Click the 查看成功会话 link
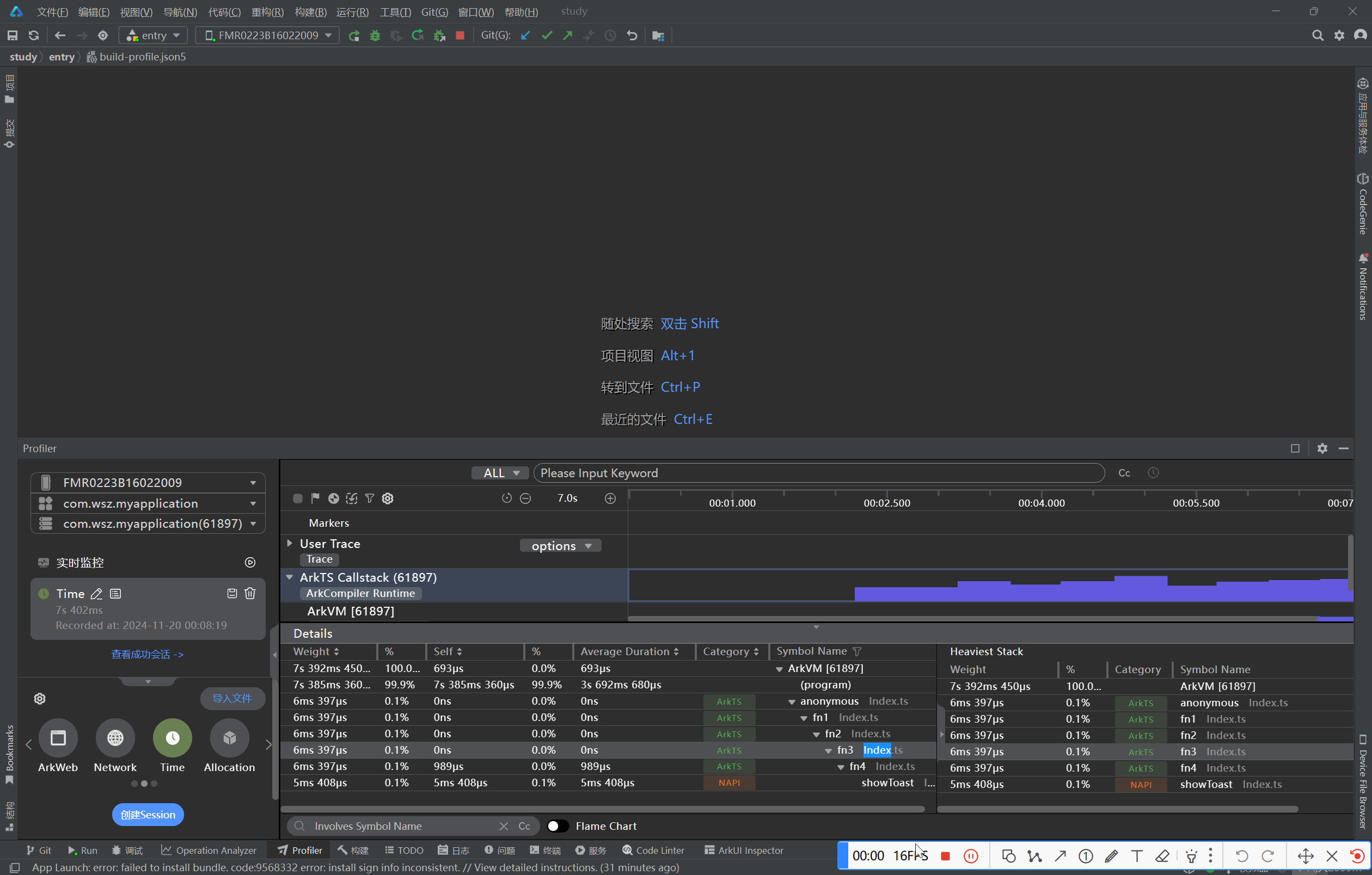Screen dimensions: 1372x875 point(147,655)
